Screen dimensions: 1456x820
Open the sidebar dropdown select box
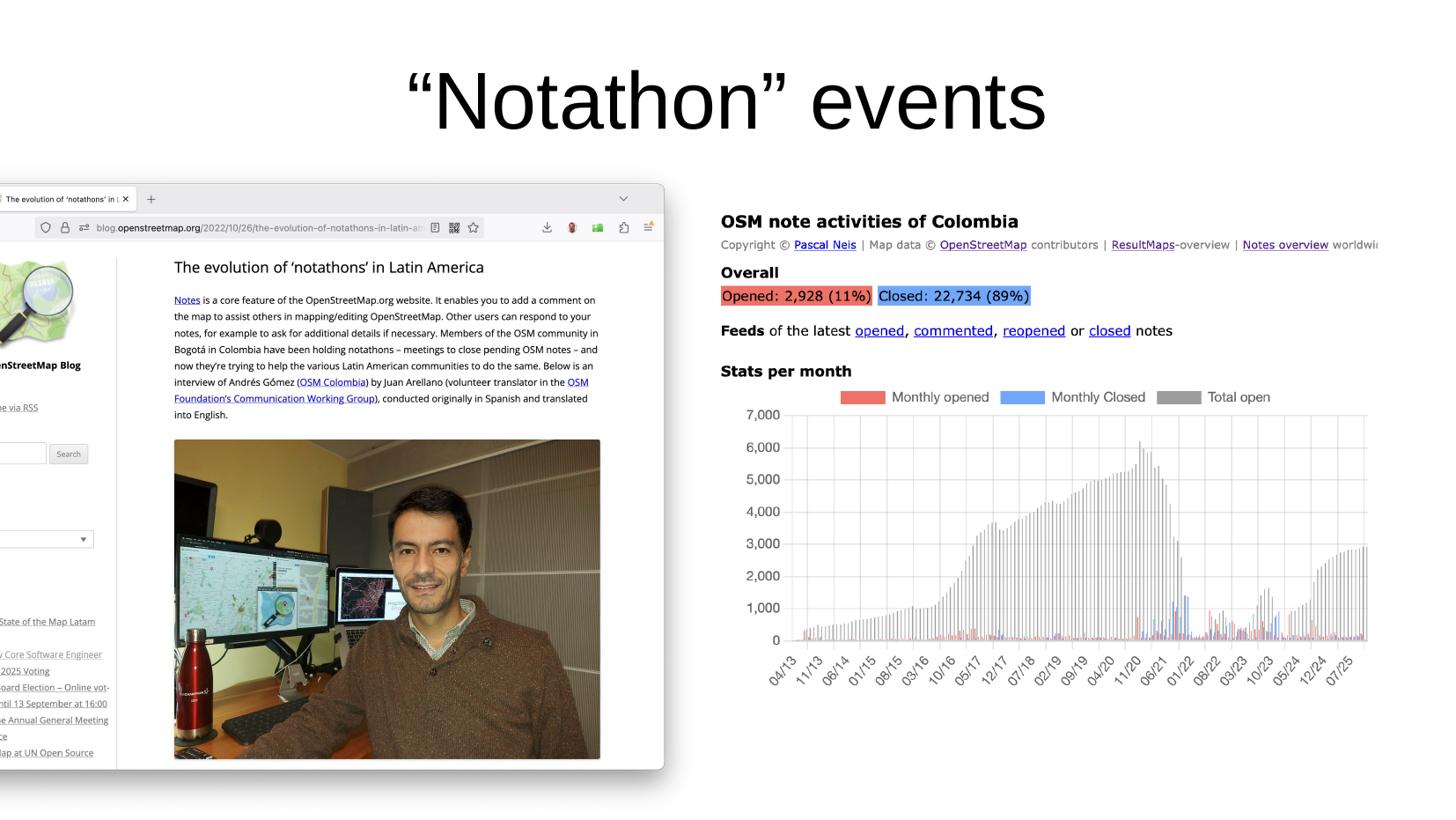(46, 539)
